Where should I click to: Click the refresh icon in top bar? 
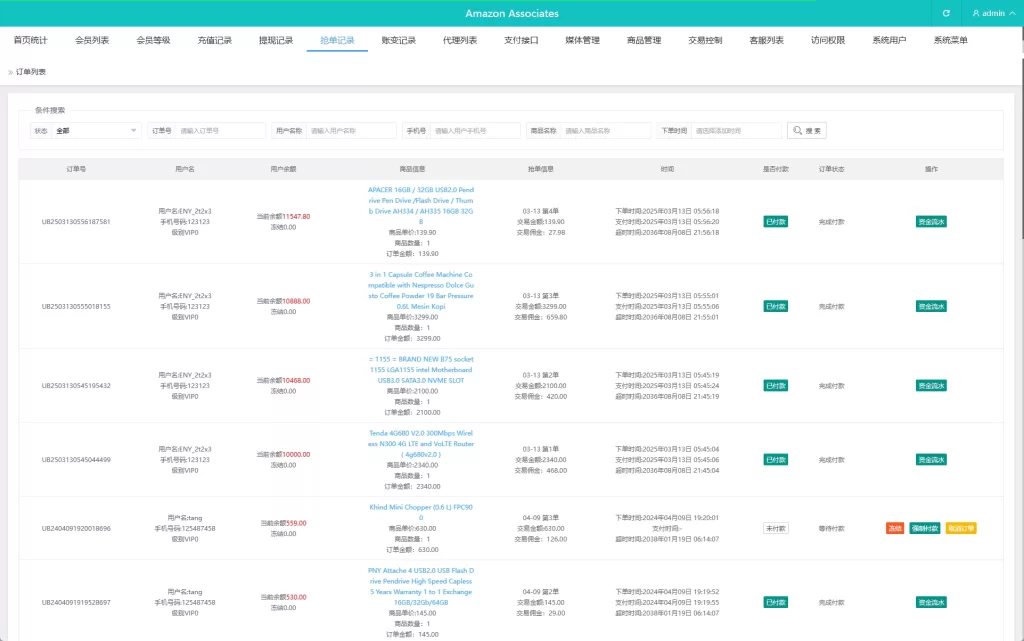coord(946,13)
